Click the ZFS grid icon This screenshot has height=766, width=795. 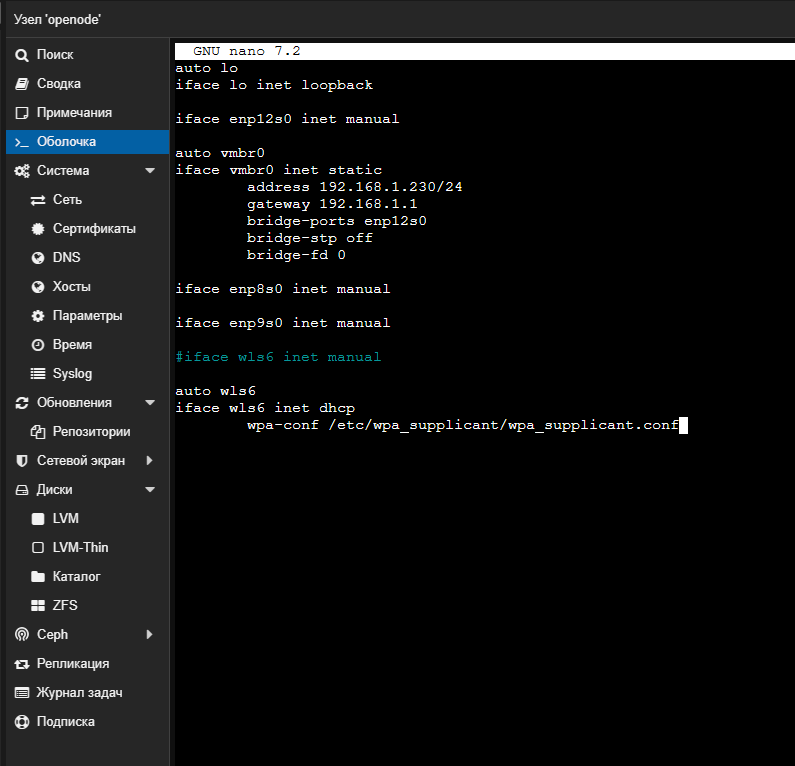pyautogui.click(x=38, y=605)
